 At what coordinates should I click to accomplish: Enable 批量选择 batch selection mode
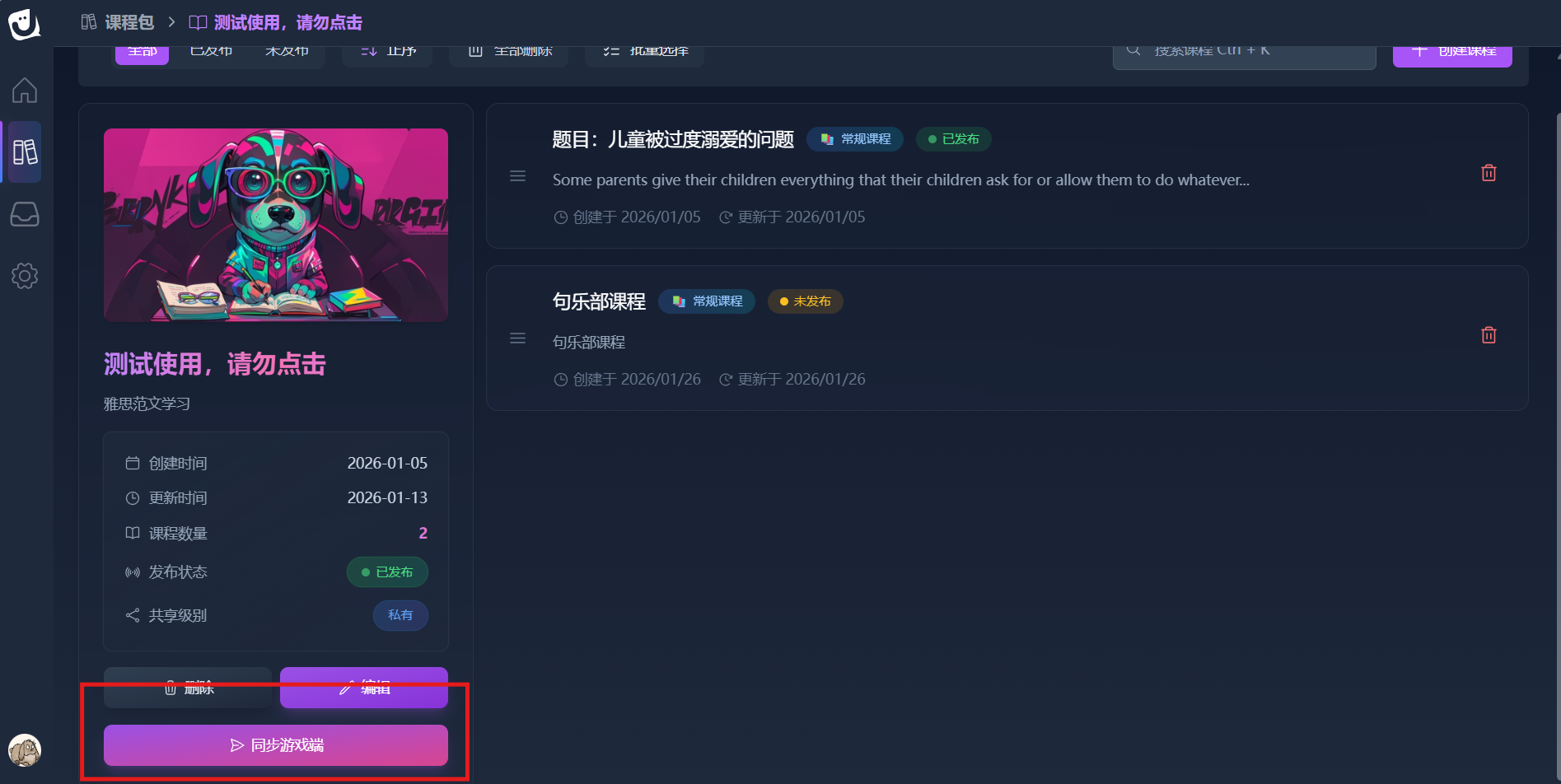(x=645, y=54)
